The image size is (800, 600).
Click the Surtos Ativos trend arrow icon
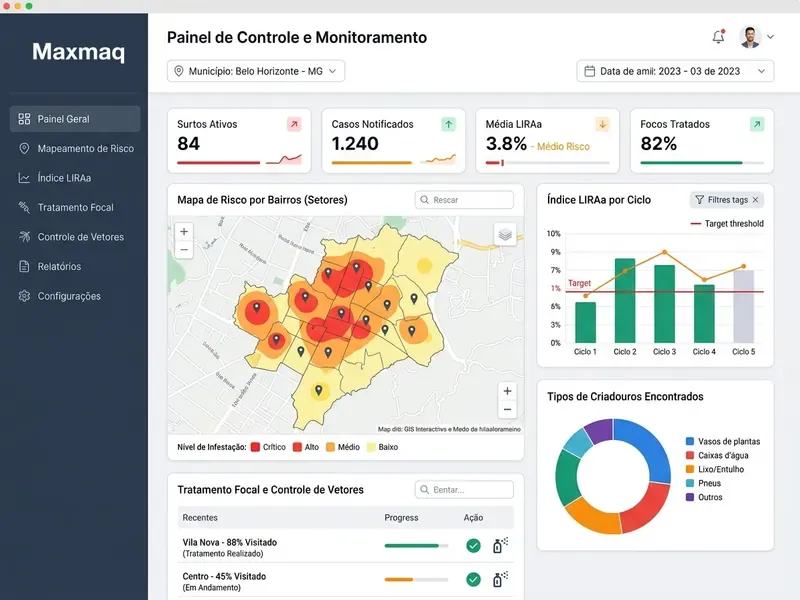click(294, 124)
